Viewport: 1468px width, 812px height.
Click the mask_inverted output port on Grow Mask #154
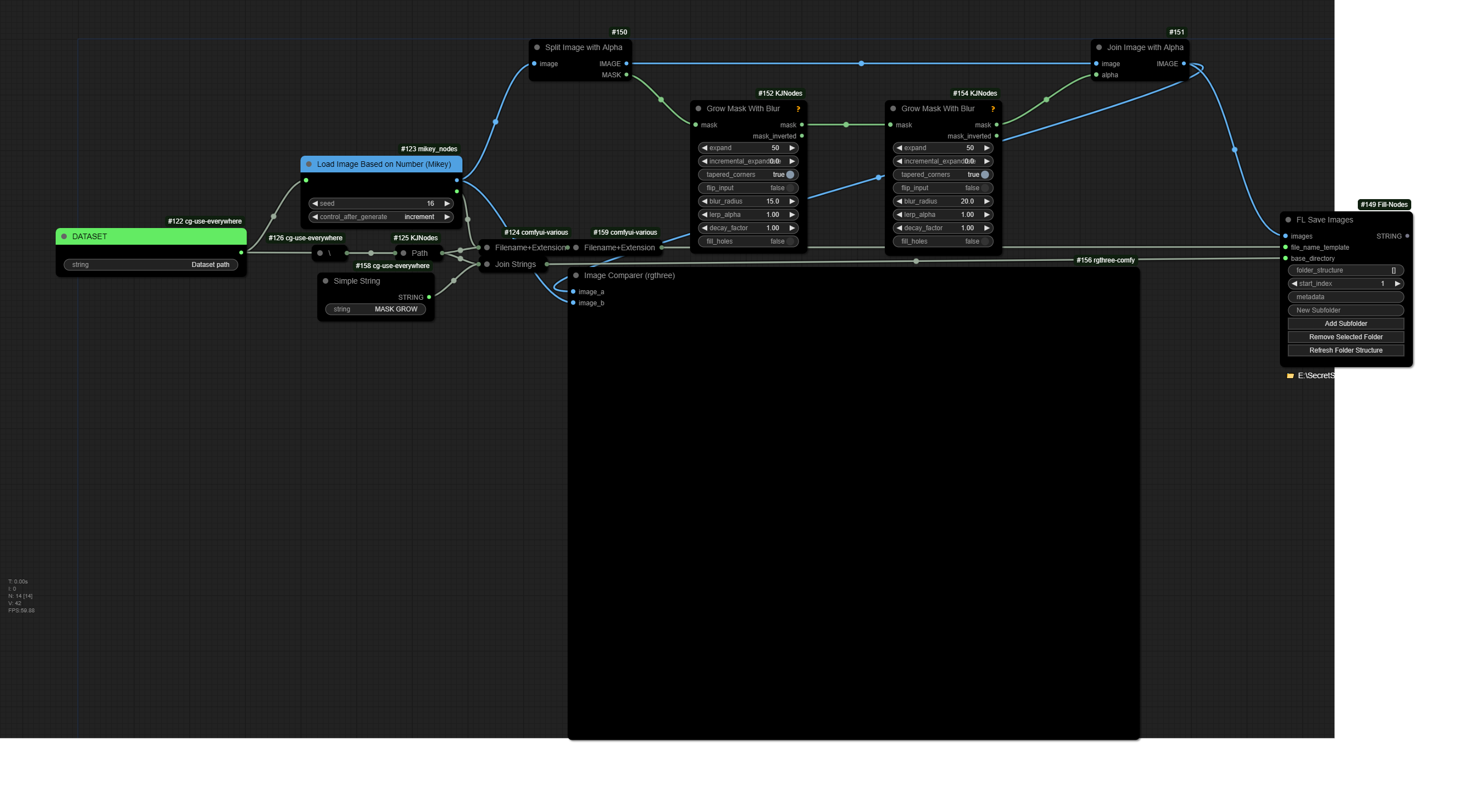click(x=997, y=136)
